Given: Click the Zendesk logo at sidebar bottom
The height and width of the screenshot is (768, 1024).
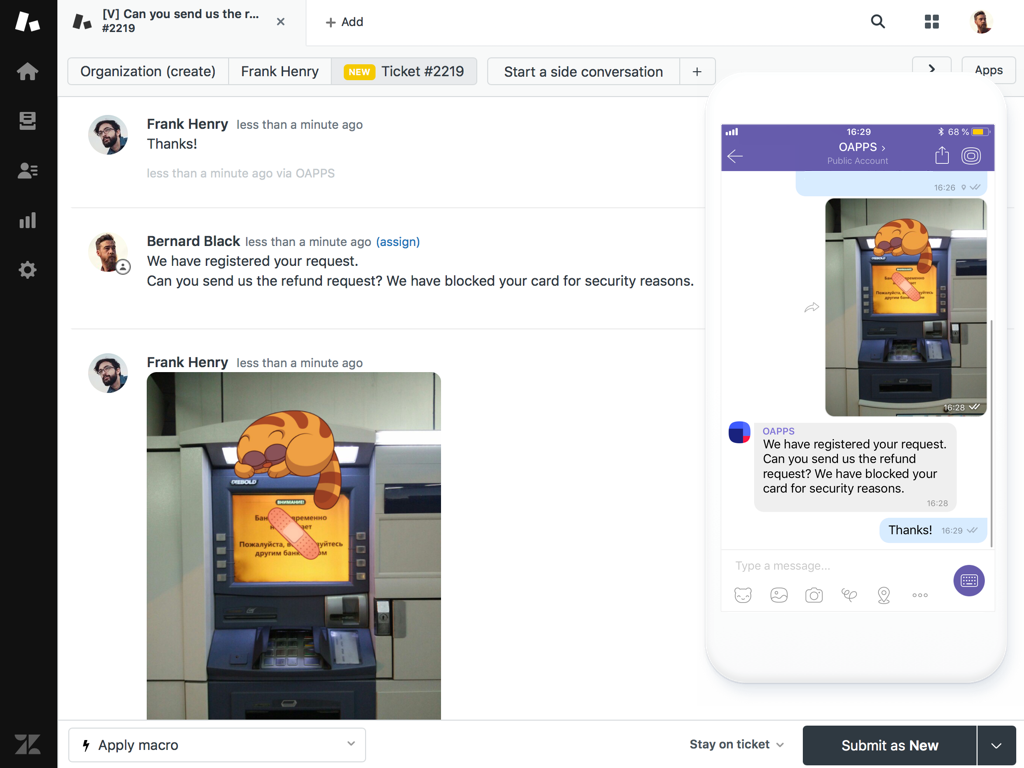Looking at the screenshot, I should [27, 744].
